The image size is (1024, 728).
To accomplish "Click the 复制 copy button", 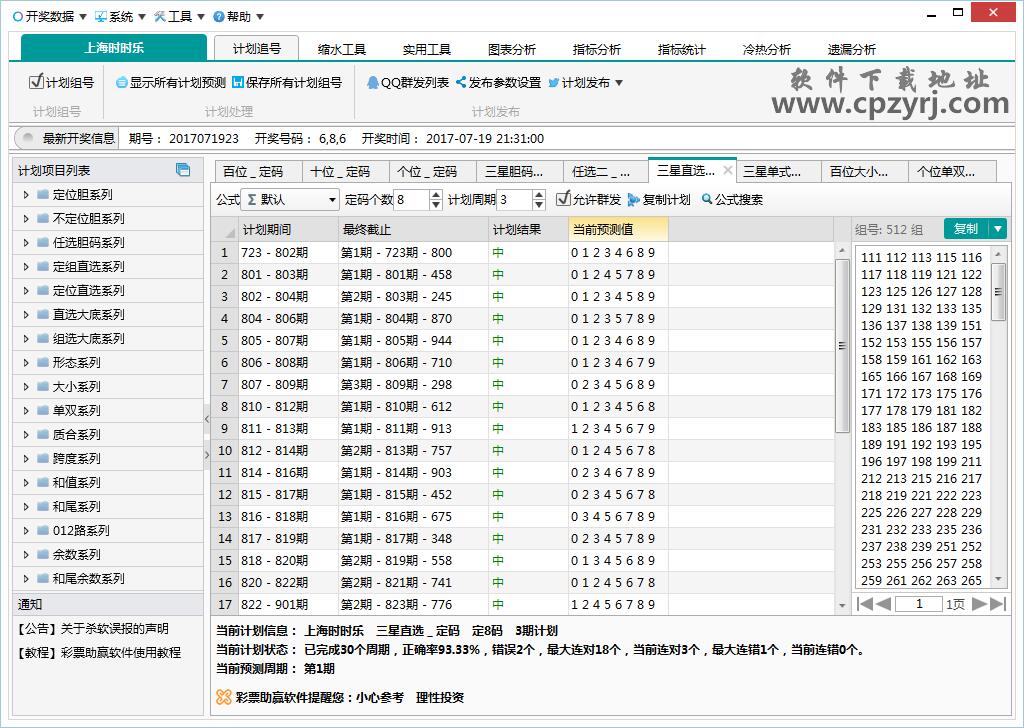I will click(x=966, y=228).
